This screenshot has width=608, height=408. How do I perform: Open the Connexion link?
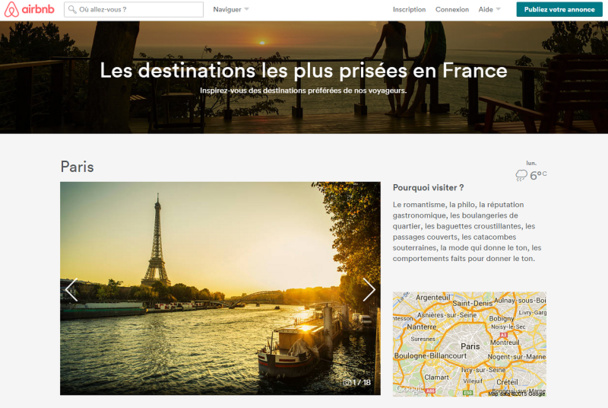(452, 9)
